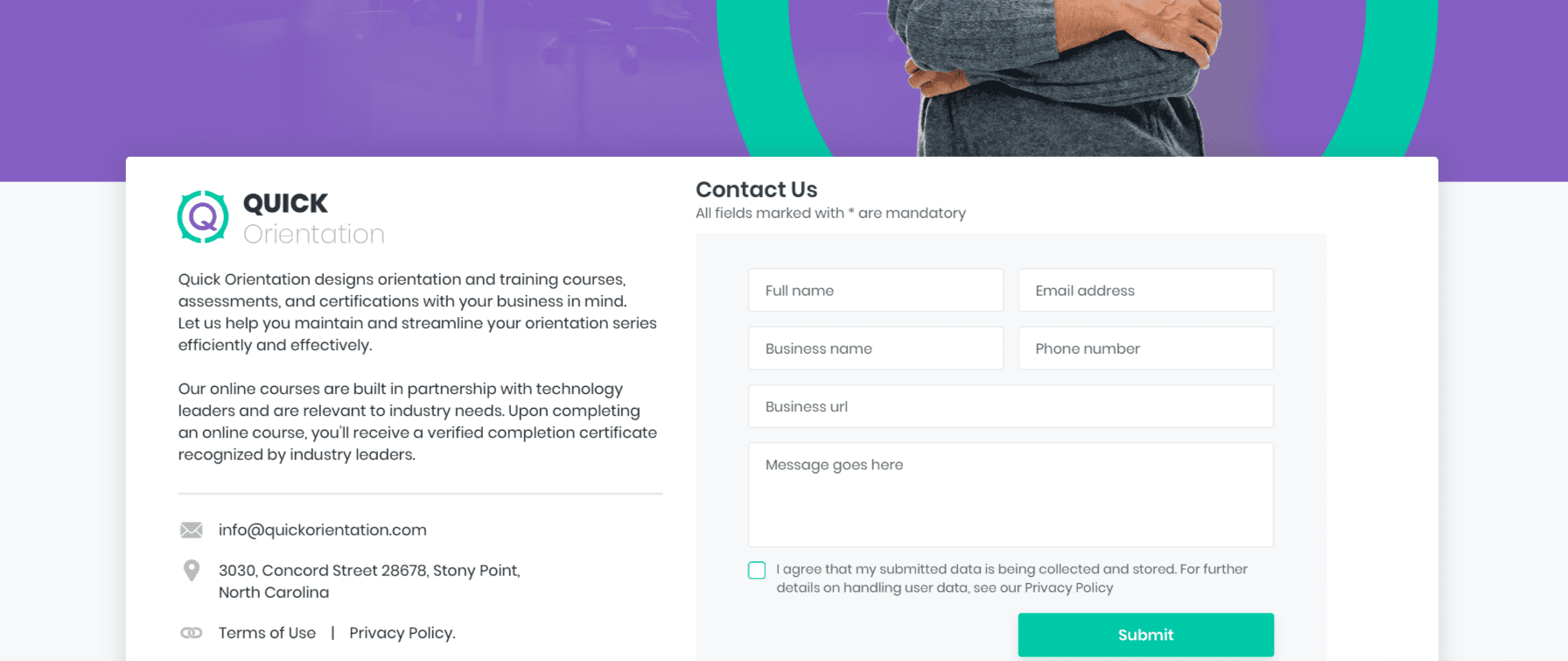Click the envelope icon beside the email
Image resolution: width=1568 pixels, height=661 pixels.
click(191, 530)
